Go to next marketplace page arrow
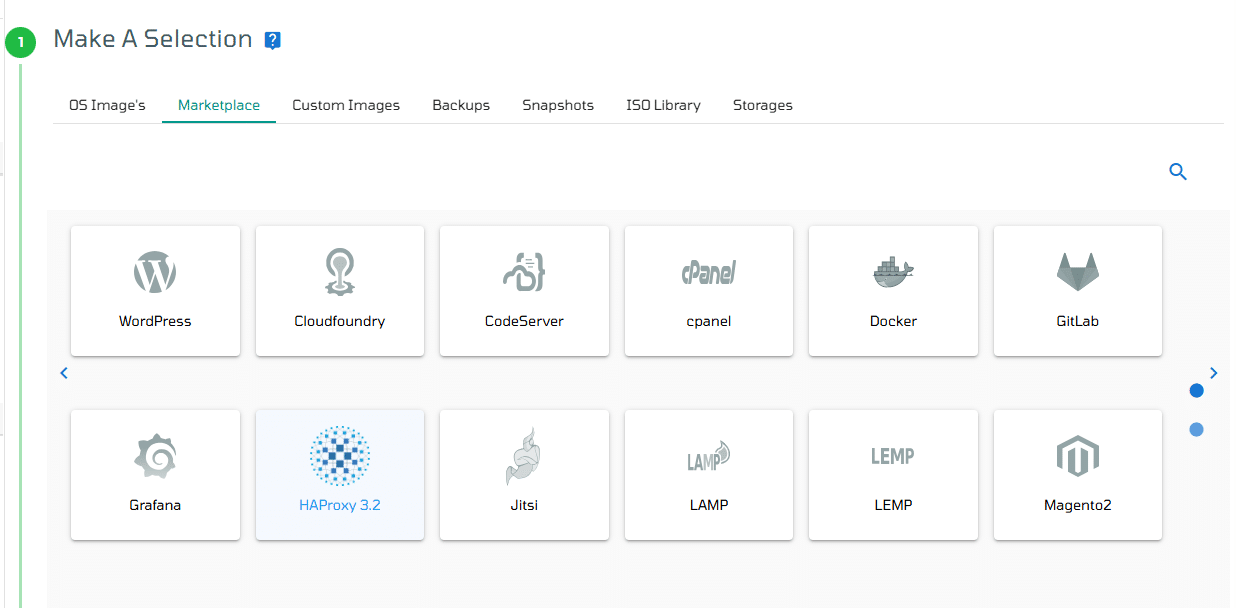 [1214, 373]
